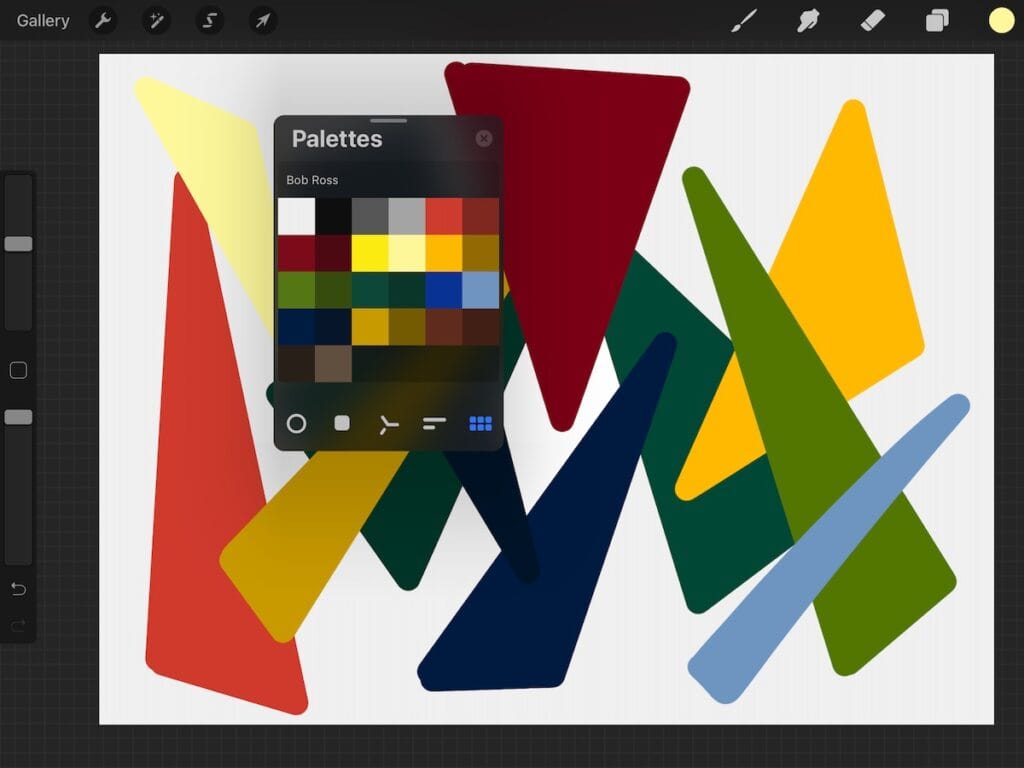Tap Gallery to exit the canvas
Screen dimensions: 1024x768
pos(41,20)
